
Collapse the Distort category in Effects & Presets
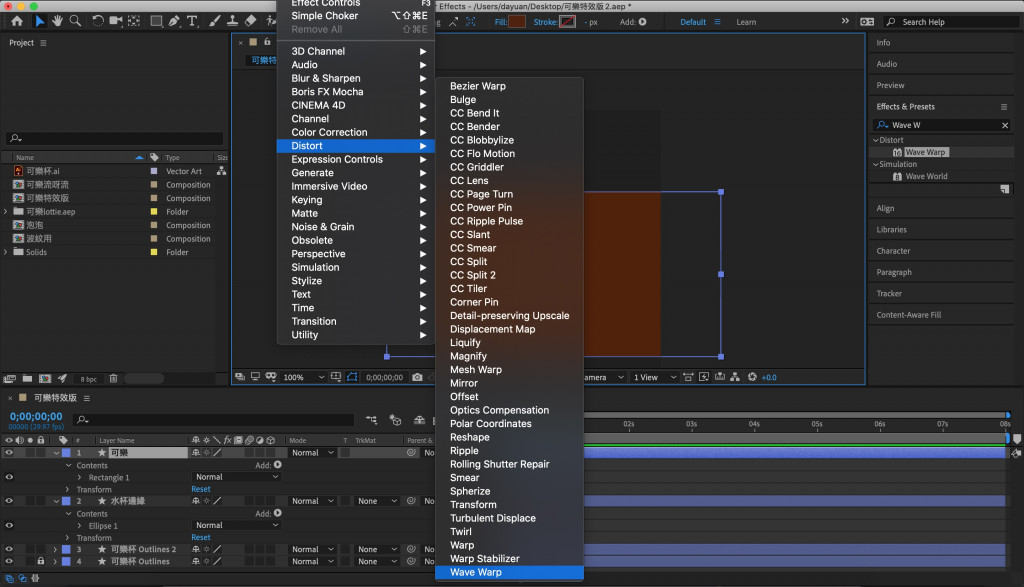(876, 140)
